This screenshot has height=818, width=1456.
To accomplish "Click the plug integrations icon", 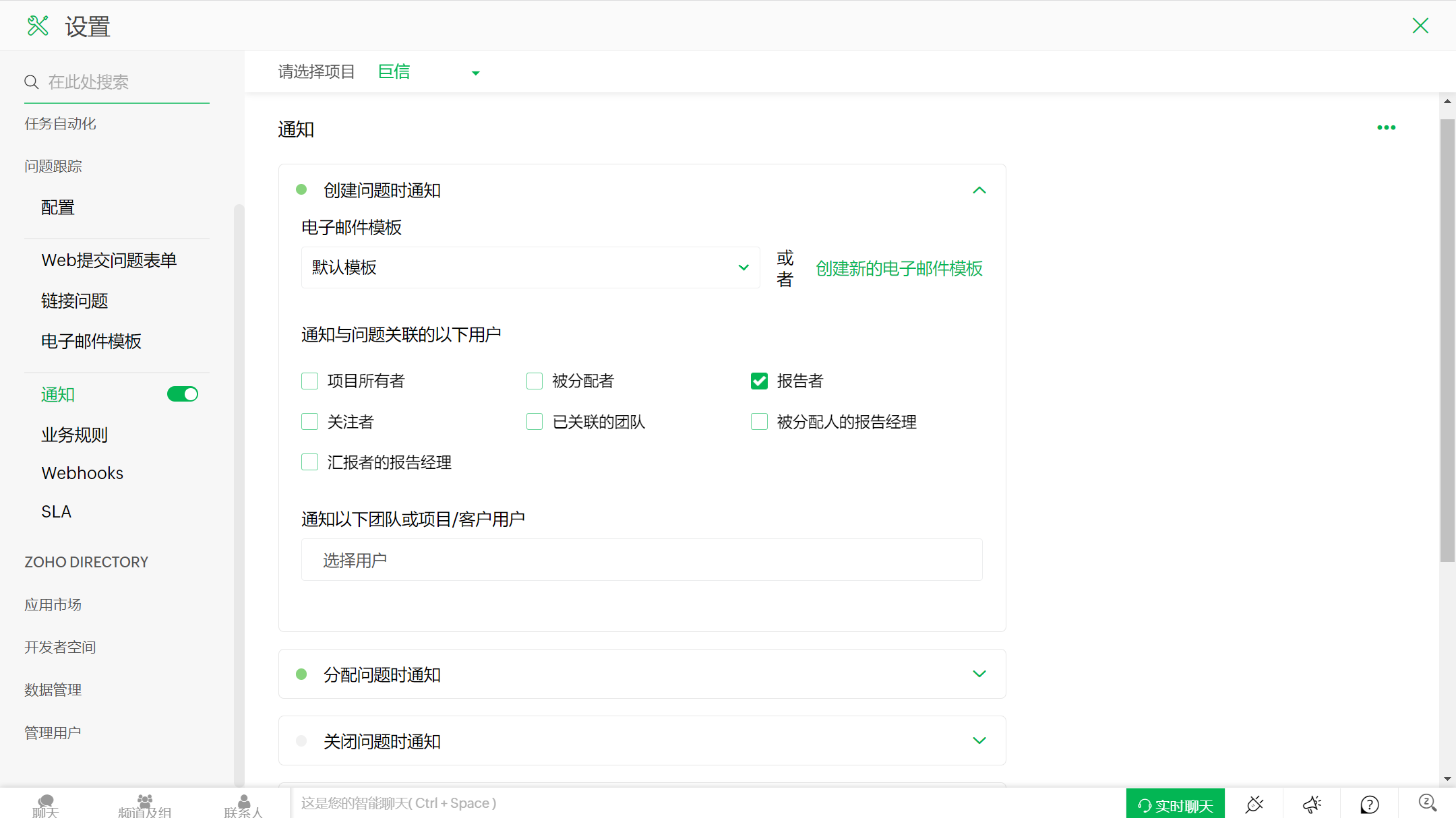I will coord(1254,804).
